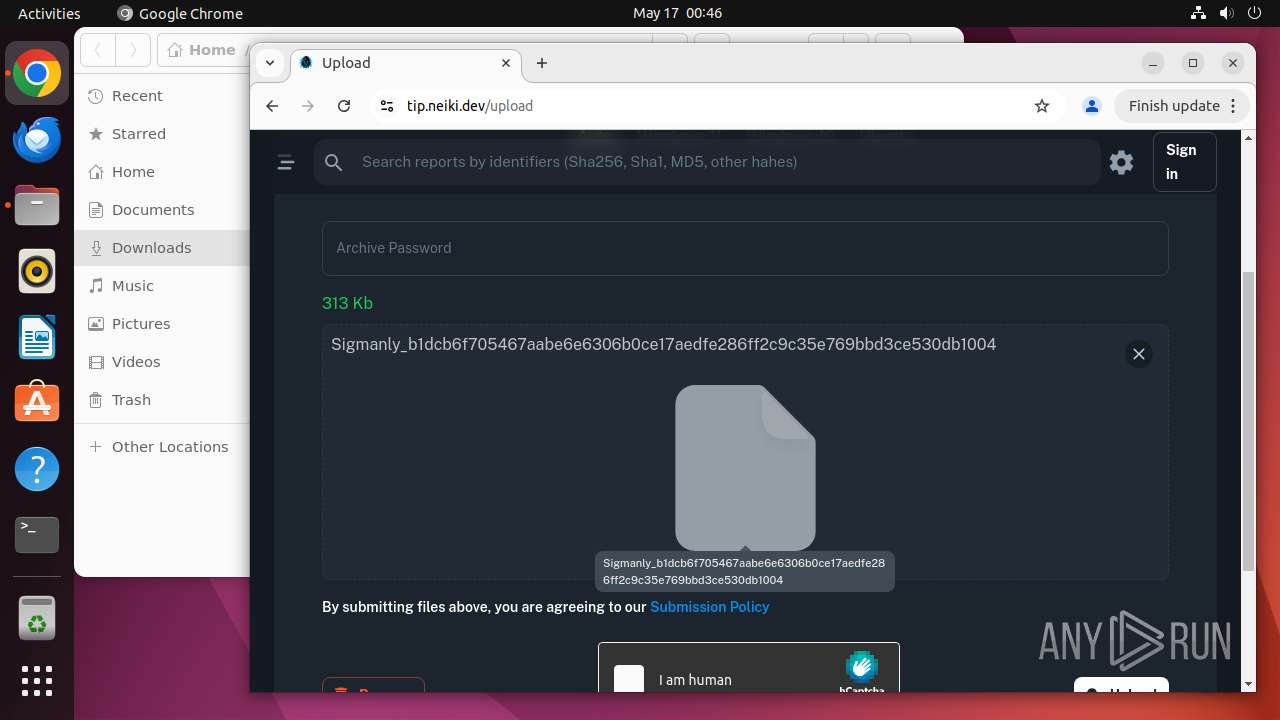
Task: Open the Chrome profile avatar
Action: coord(1092,106)
